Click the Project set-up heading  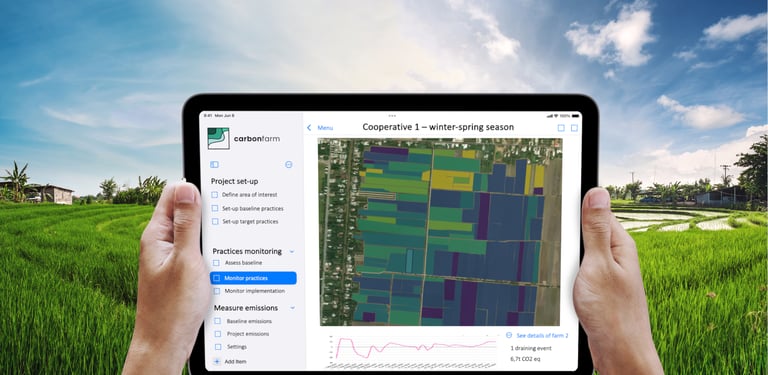236,181
